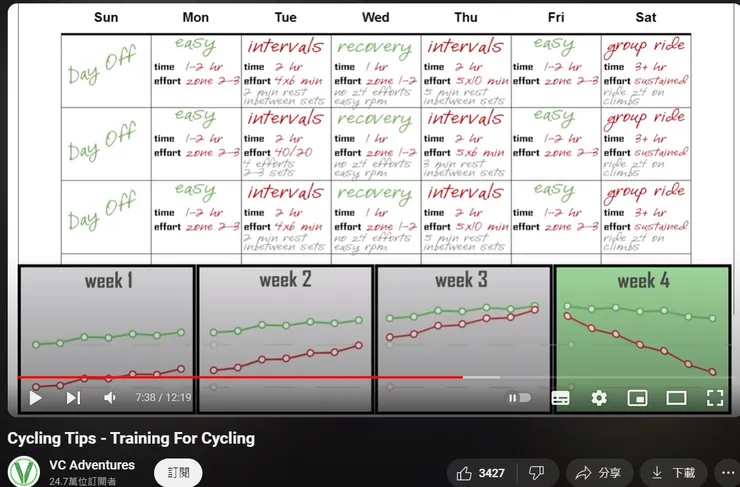Click the 7:38 / 12:19 time display
Viewport: 740px width, 487px height.
163,398
